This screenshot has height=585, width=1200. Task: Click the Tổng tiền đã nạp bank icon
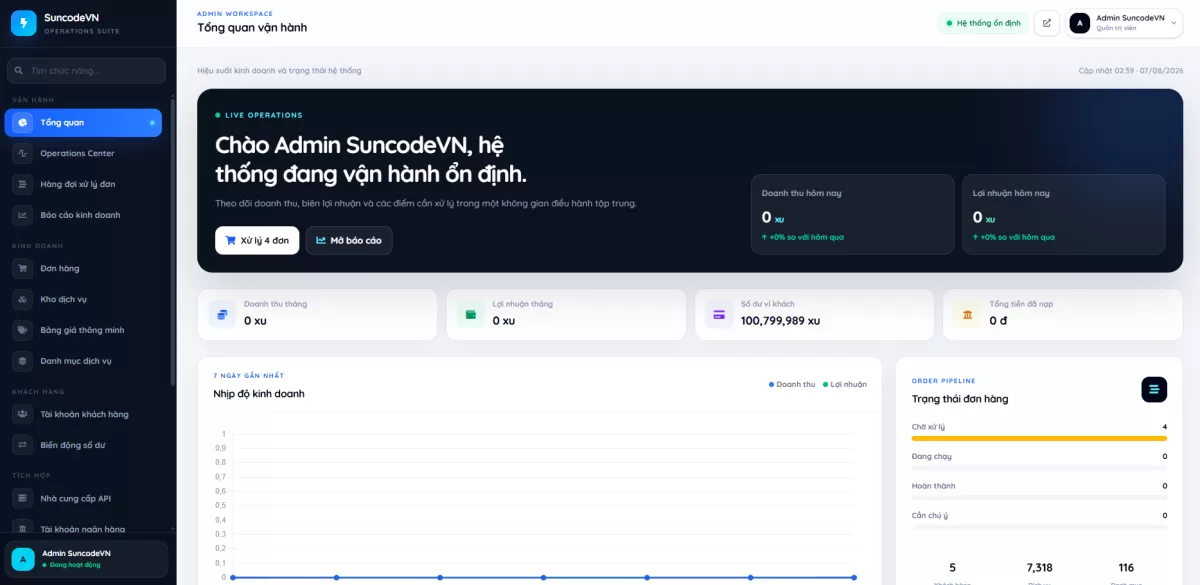[967, 315]
